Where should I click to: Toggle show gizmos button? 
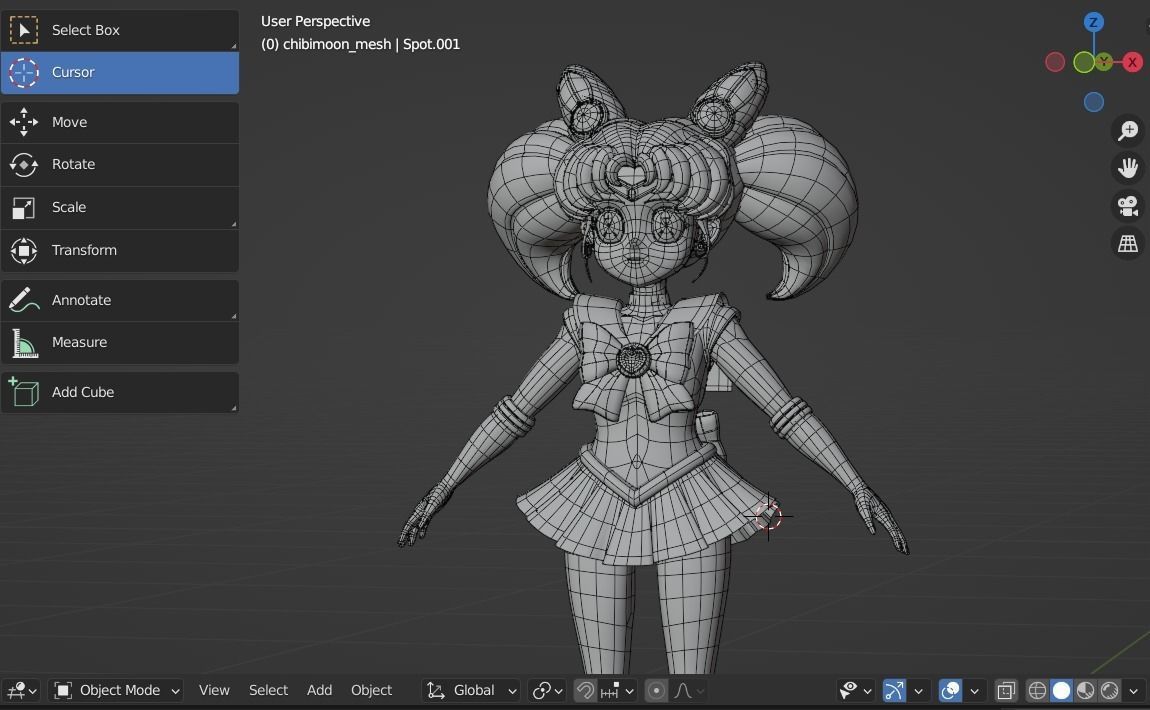click(894, 690)
